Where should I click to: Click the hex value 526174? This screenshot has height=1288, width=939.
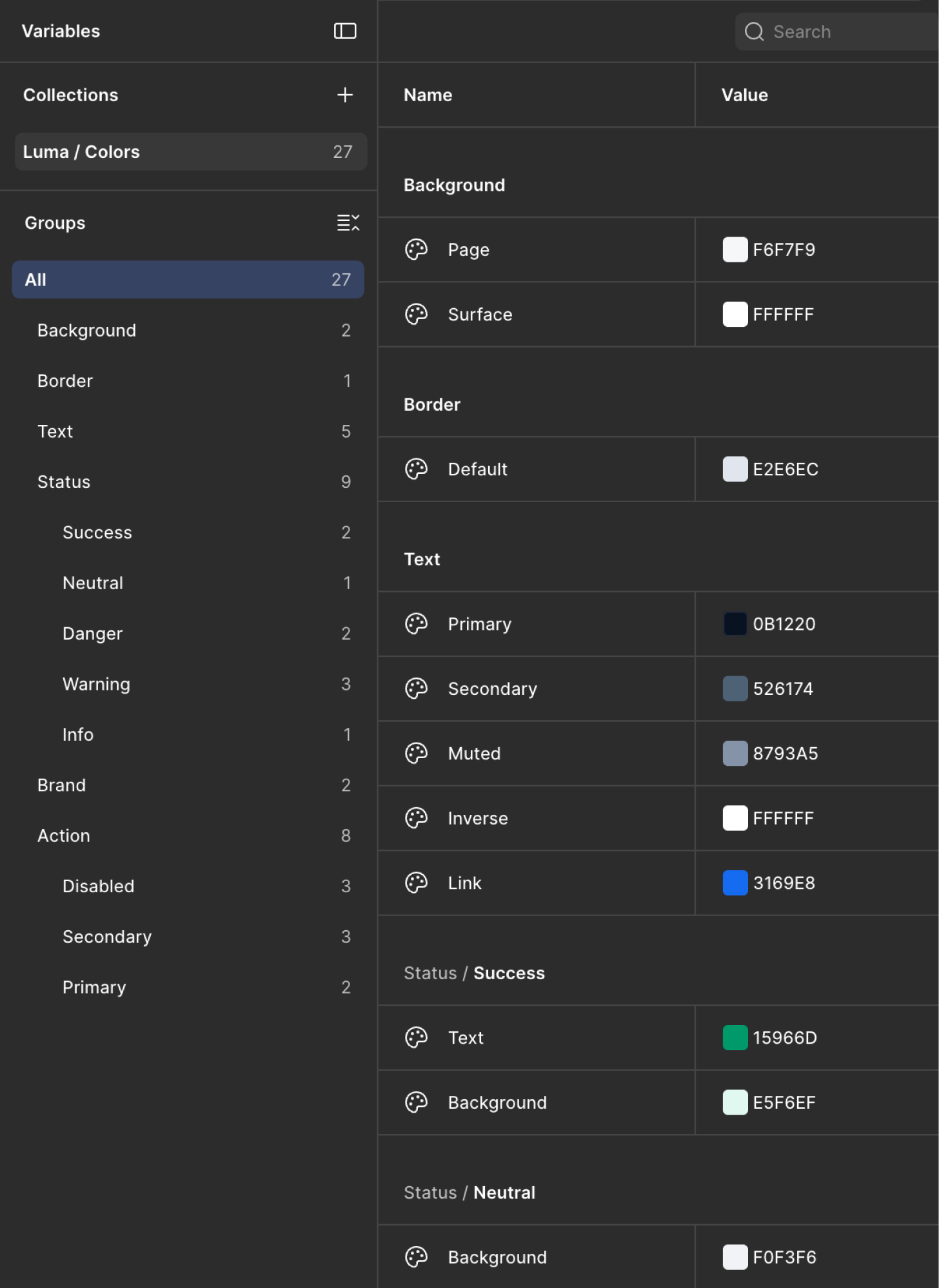(x=783, y=688)
